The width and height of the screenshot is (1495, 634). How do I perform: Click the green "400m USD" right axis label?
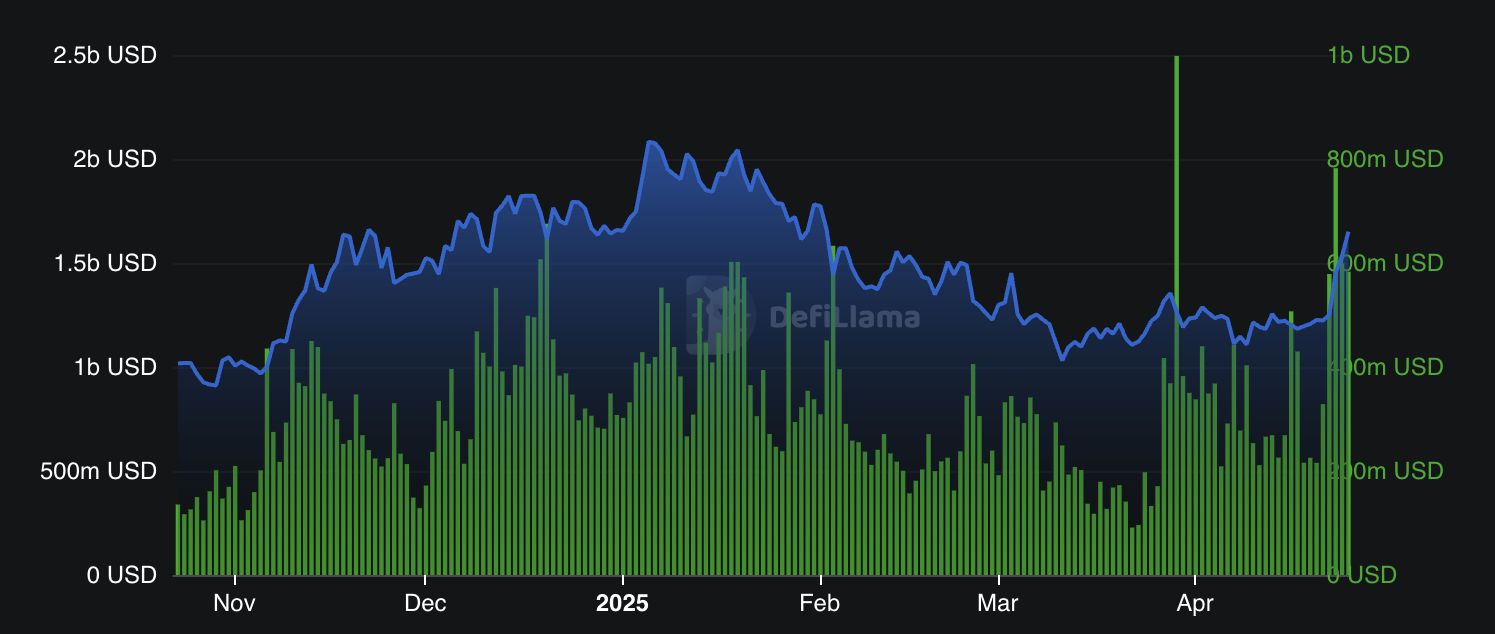point(1385,367)
